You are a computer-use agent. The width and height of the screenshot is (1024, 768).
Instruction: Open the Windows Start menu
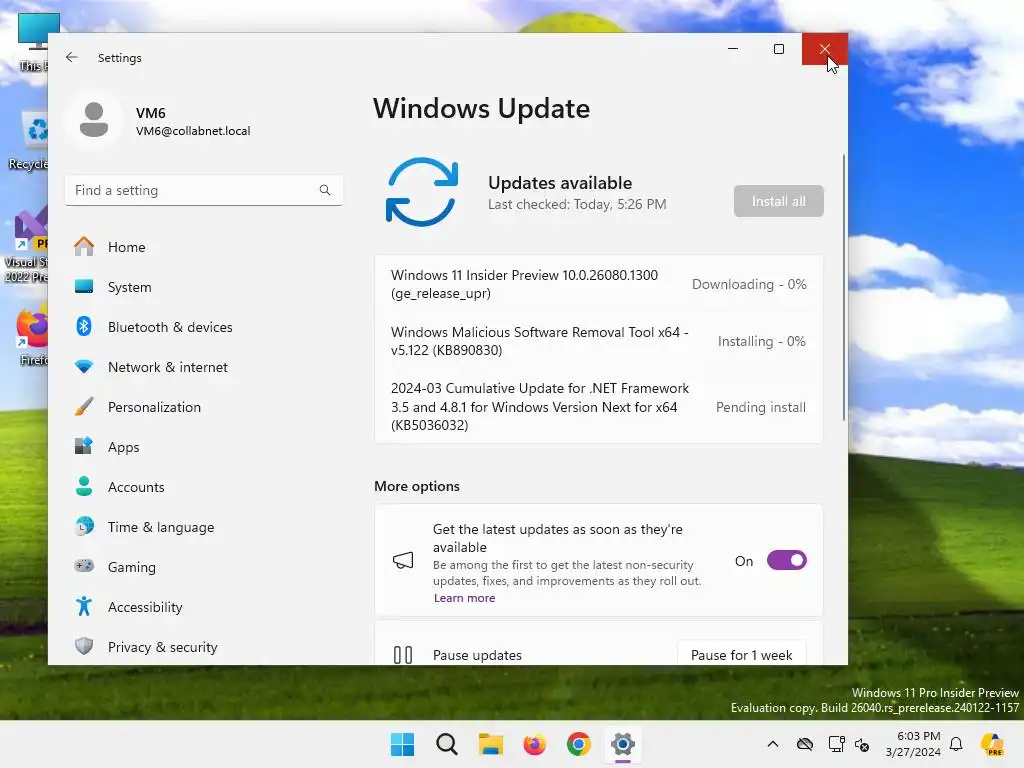[402, 744]
